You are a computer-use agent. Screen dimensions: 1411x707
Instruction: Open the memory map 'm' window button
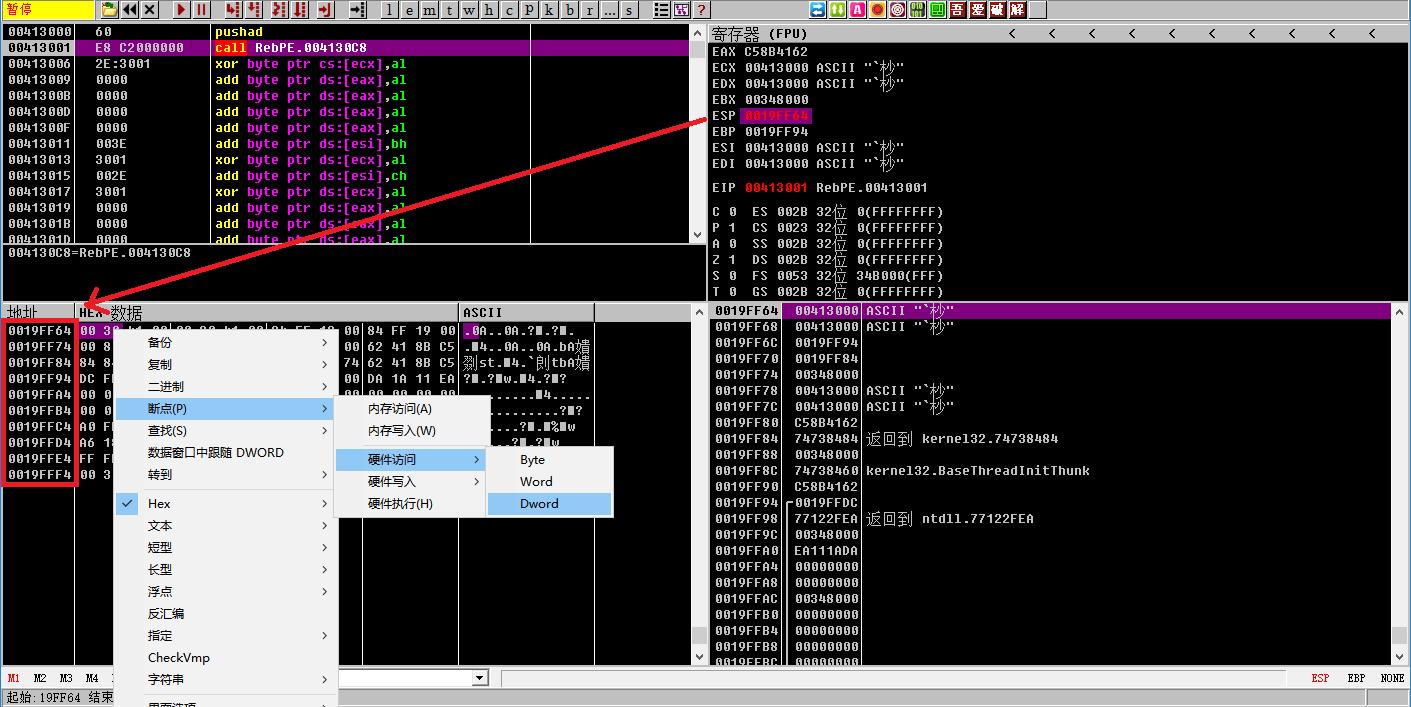[x=430, y=10]
